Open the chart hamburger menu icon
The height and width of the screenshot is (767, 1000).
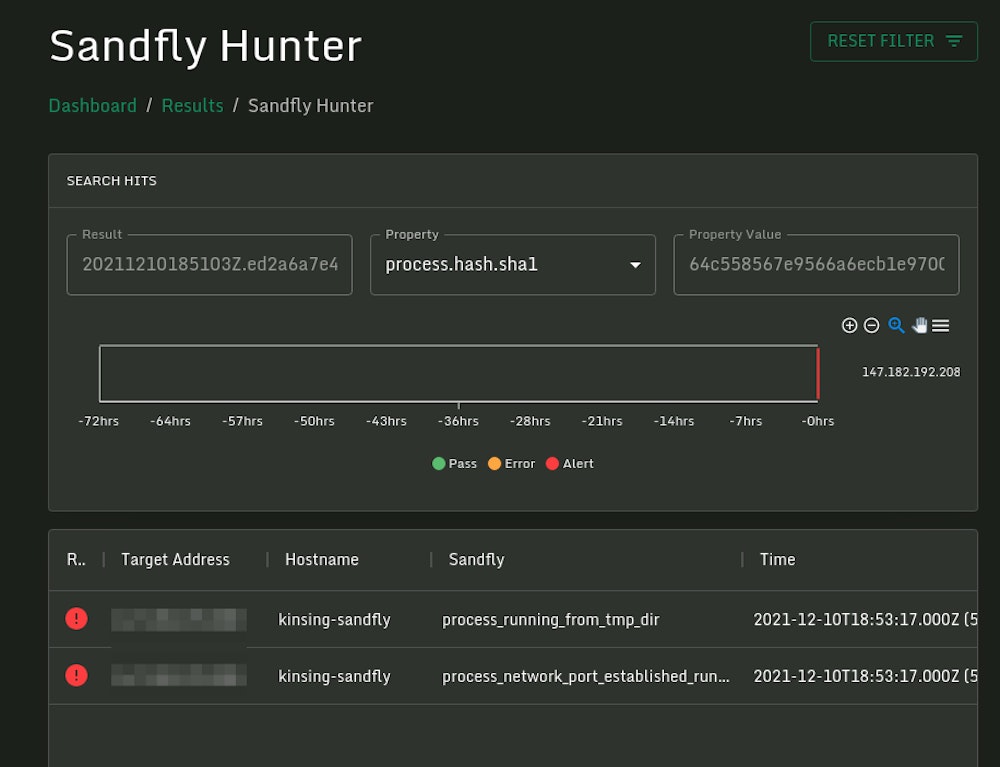tap(941, 325)
